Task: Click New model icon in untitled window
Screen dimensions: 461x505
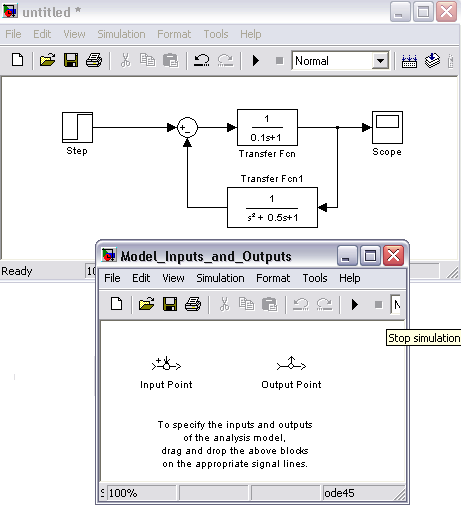Action: (x=17, y=60)
